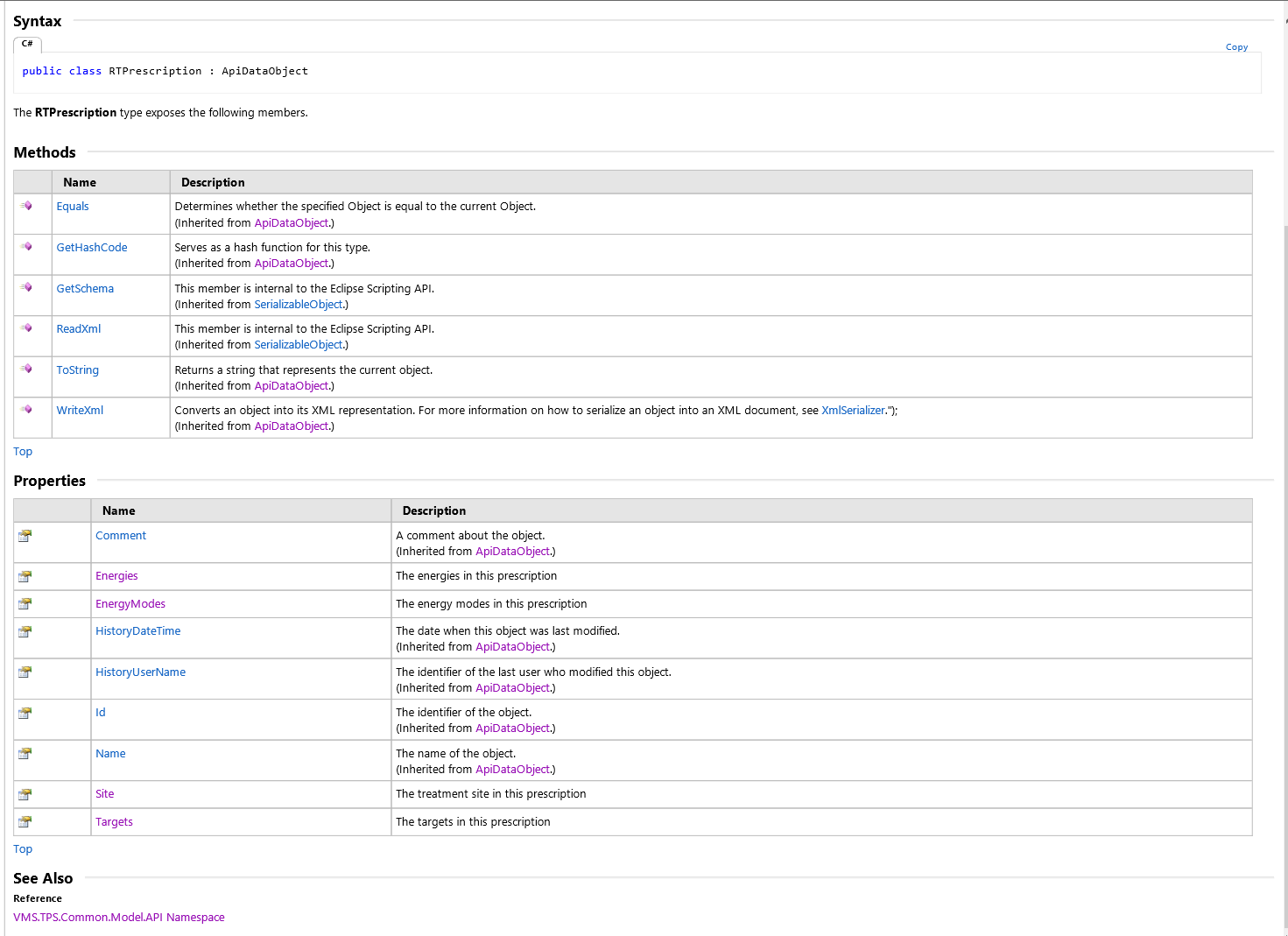Image resolution: width=1288 pixels, height=936 pixels.
Task: Click the property icon beside Site
Action: 25,793
